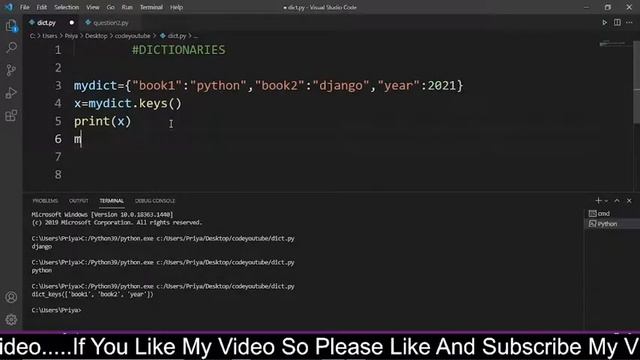The height and width of the screenshot is (360, 640).
Task: Run Python file with play button
Action: click(x=604, y=22)
